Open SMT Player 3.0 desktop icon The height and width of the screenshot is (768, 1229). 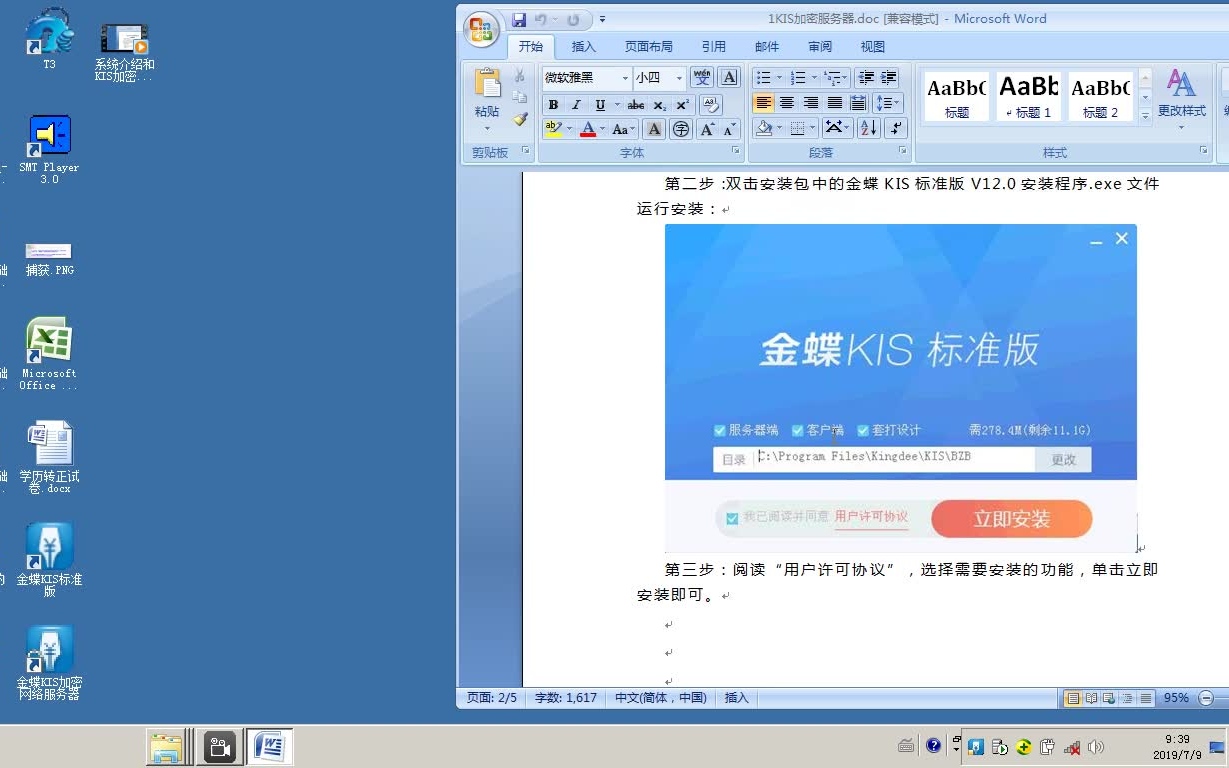tap(49, 149)
